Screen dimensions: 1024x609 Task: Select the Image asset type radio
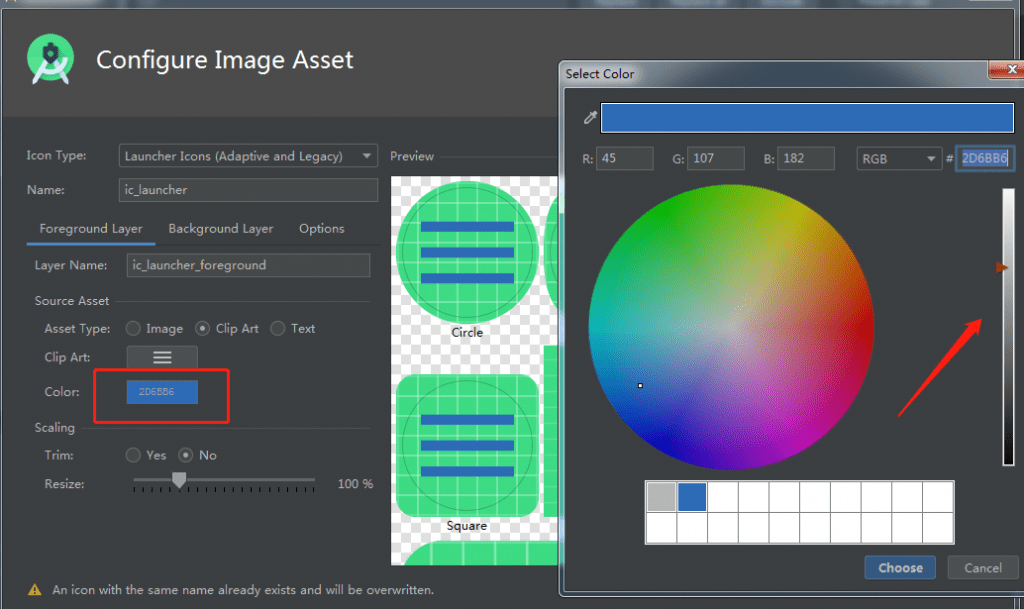tap(133, 328)
